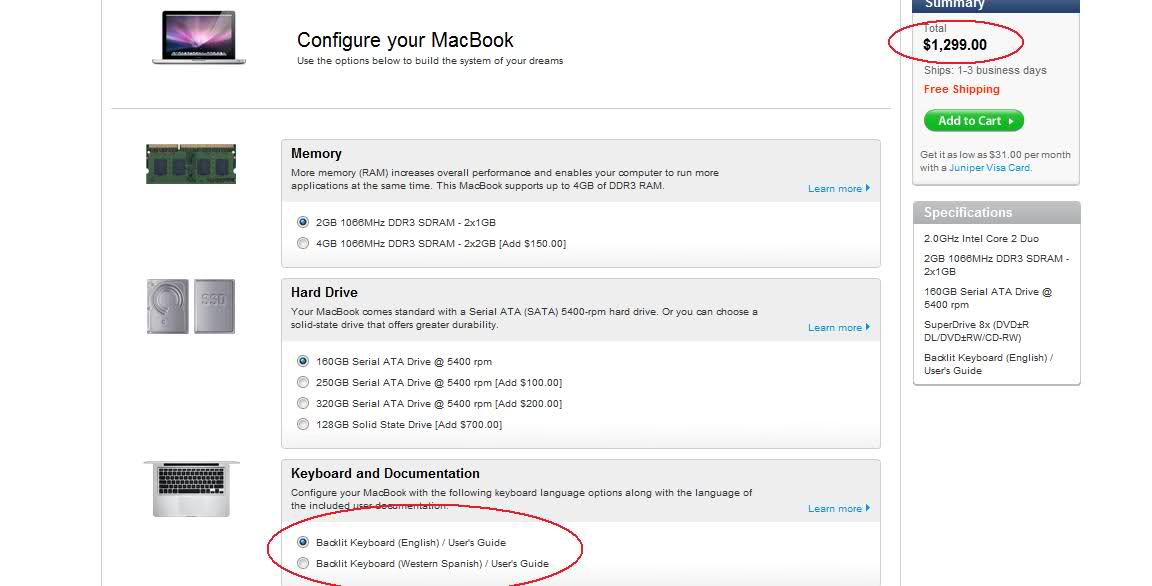Click the MacBook laptop image at top
Viewport: 1152px width, 586px height.
199,38
